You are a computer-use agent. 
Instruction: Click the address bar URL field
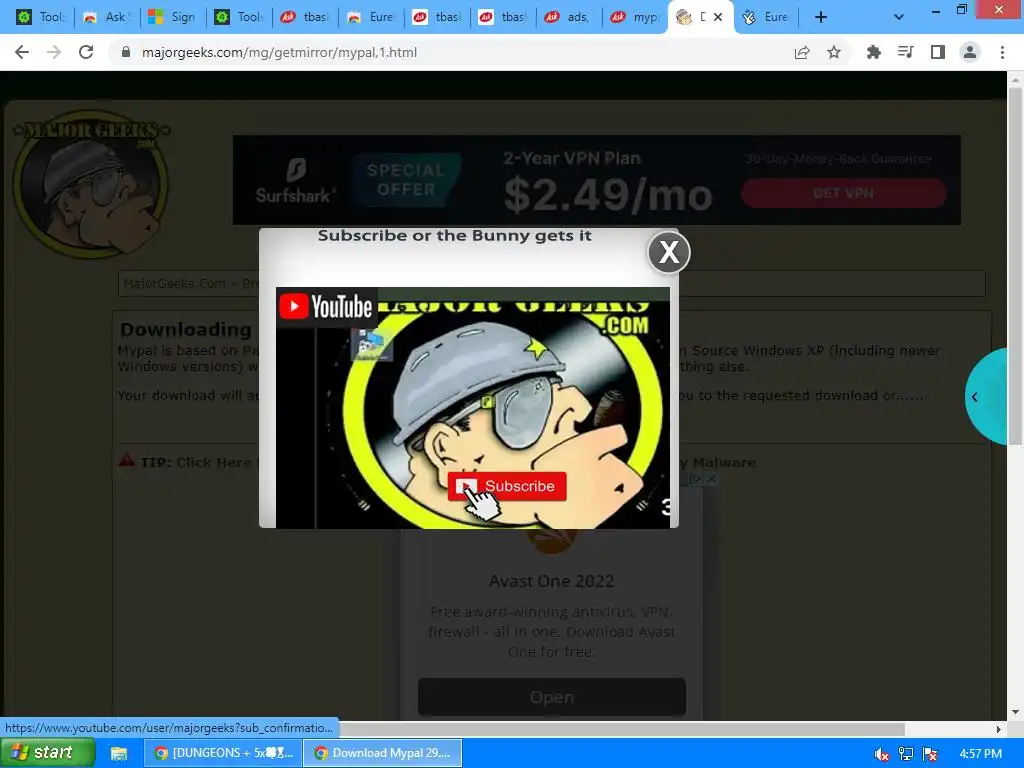click(451, 52)
